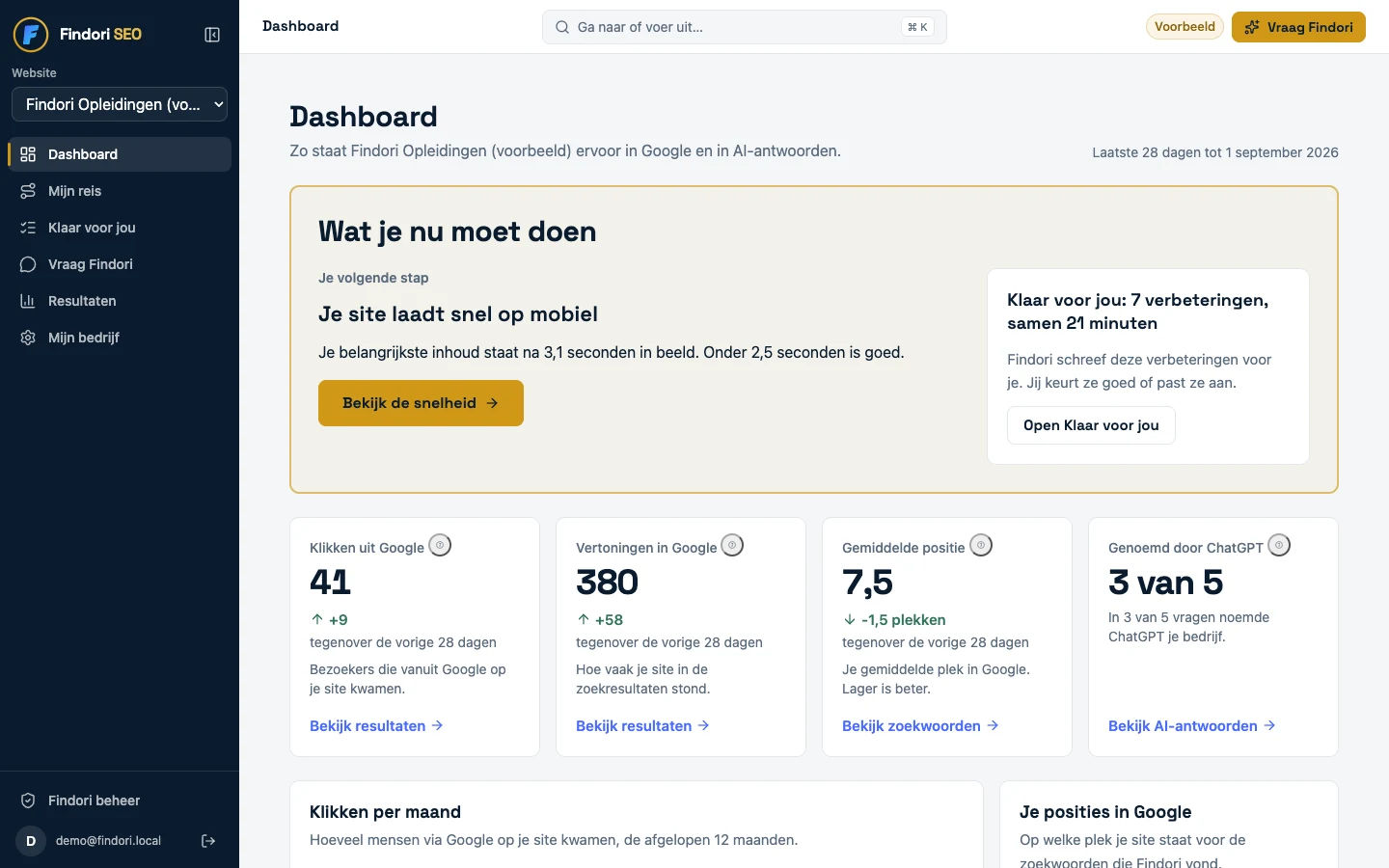This screenshot has width=1389, height=868.
Task: Open Klaar voor jou in the sidebar
Action: click(120, 228)
